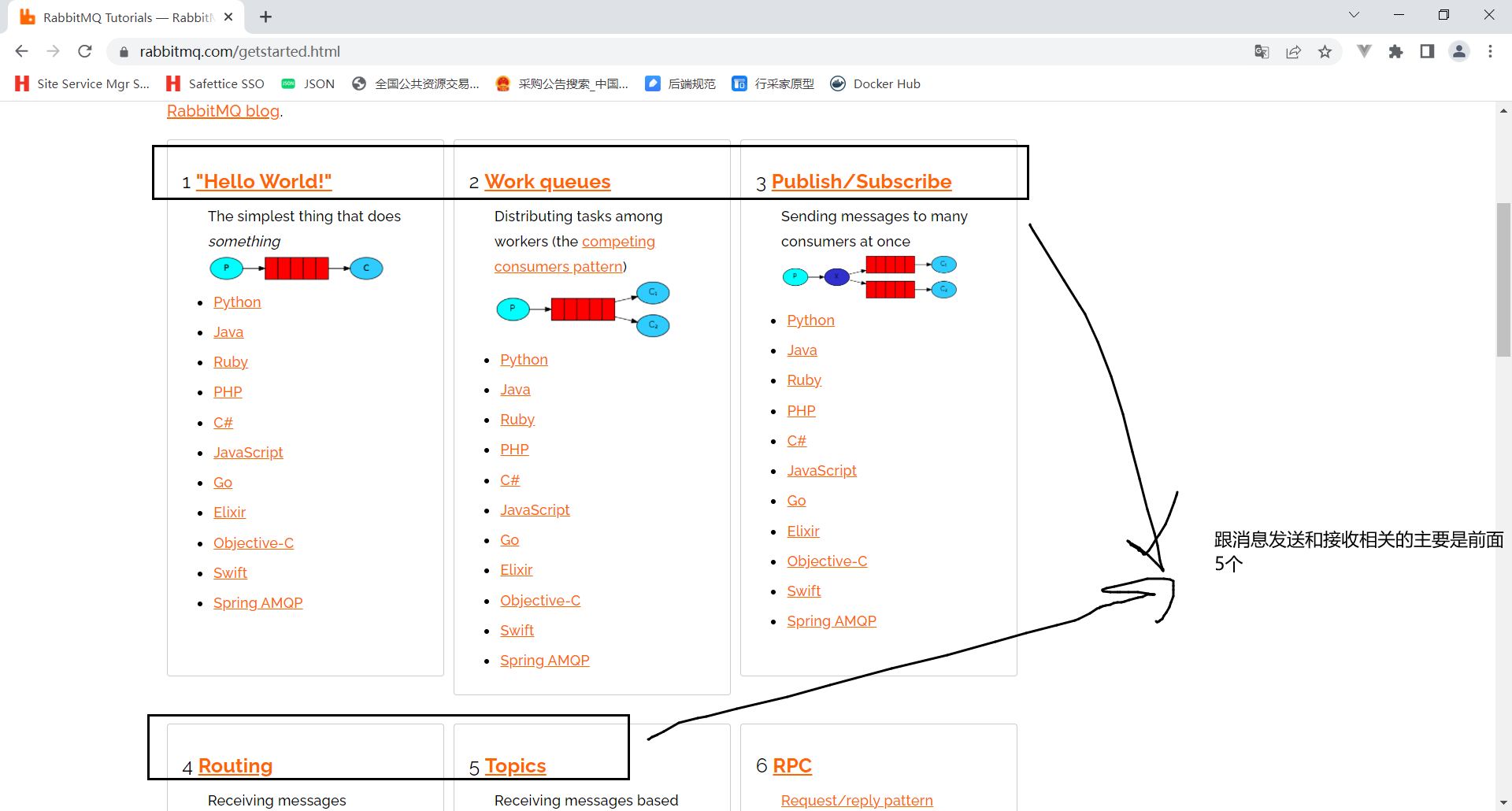Open JavaScript under Hello World
Viewport: 1512px width, 811px height.
(248, 452)
